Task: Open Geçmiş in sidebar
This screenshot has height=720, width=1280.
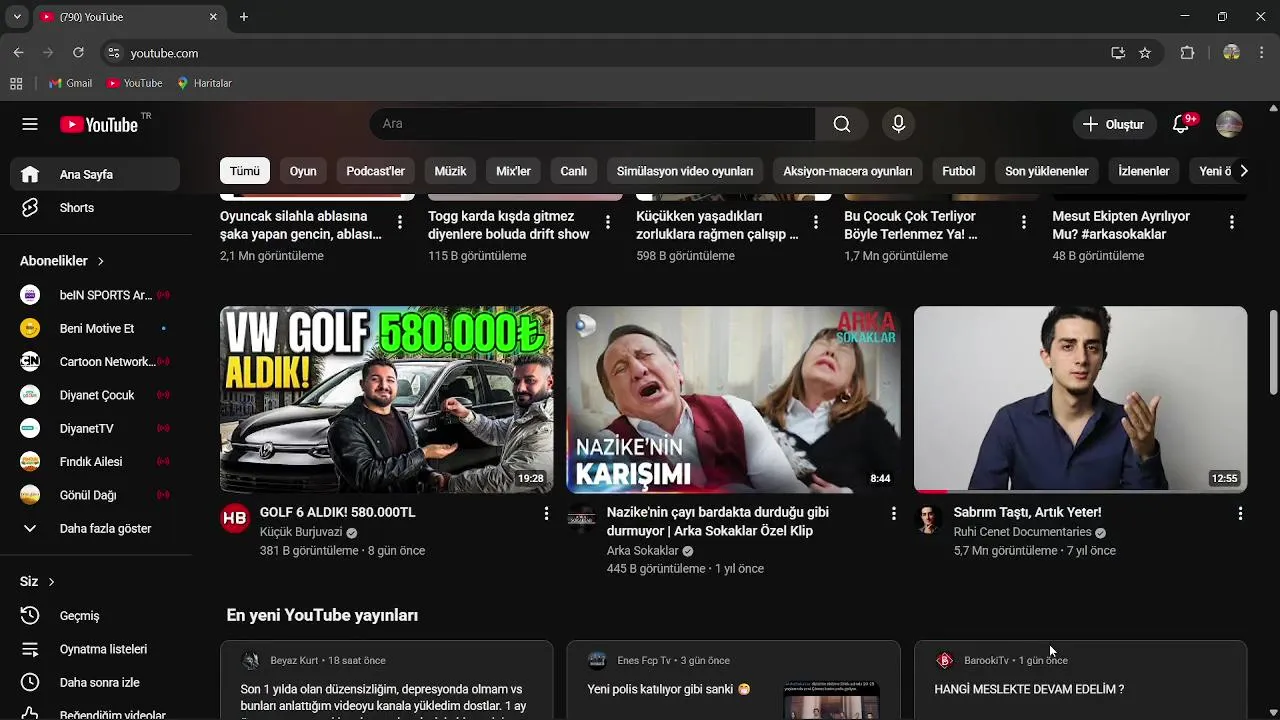Action: (96, 616)
